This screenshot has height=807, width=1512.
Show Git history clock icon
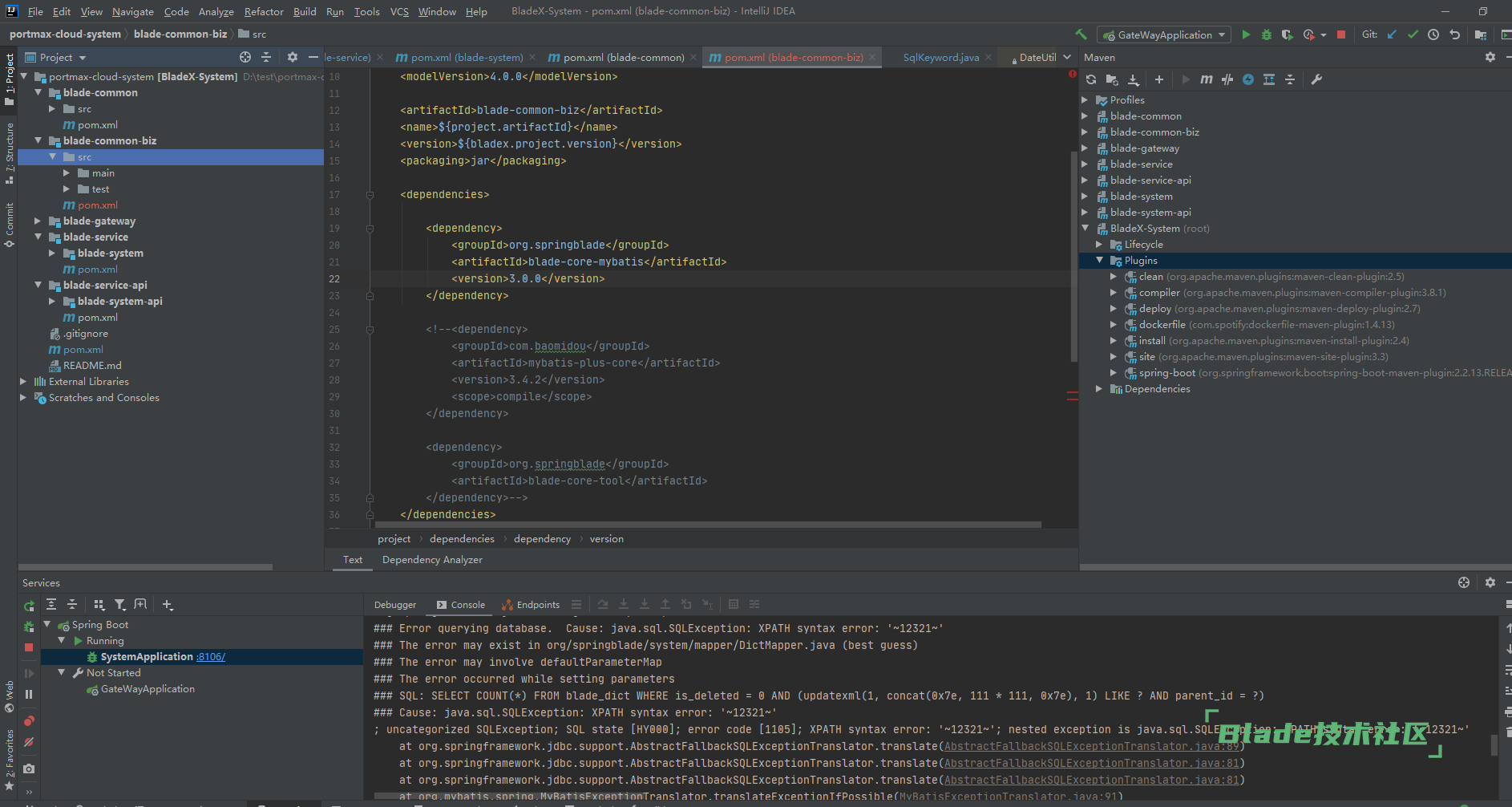point(1433,34)
